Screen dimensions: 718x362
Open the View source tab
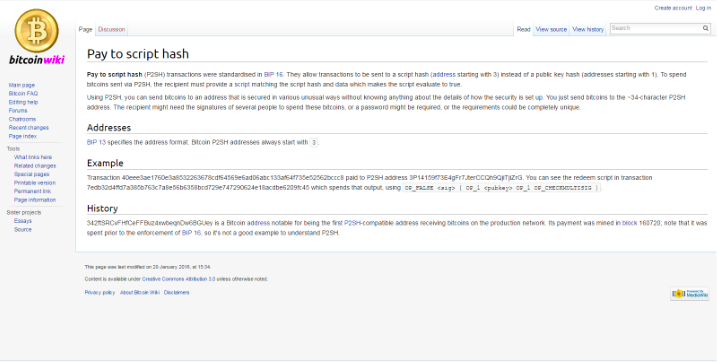[551, 29]
